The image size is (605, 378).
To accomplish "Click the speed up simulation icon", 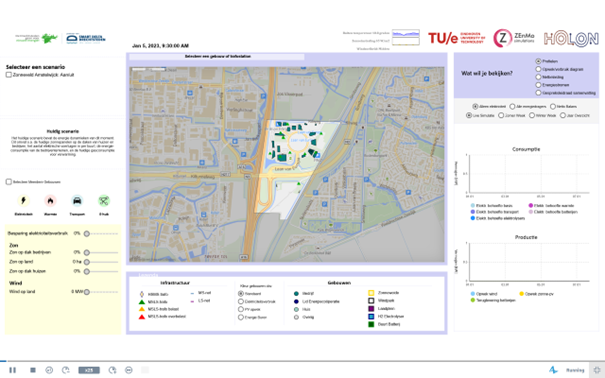I will pos(112,370).
